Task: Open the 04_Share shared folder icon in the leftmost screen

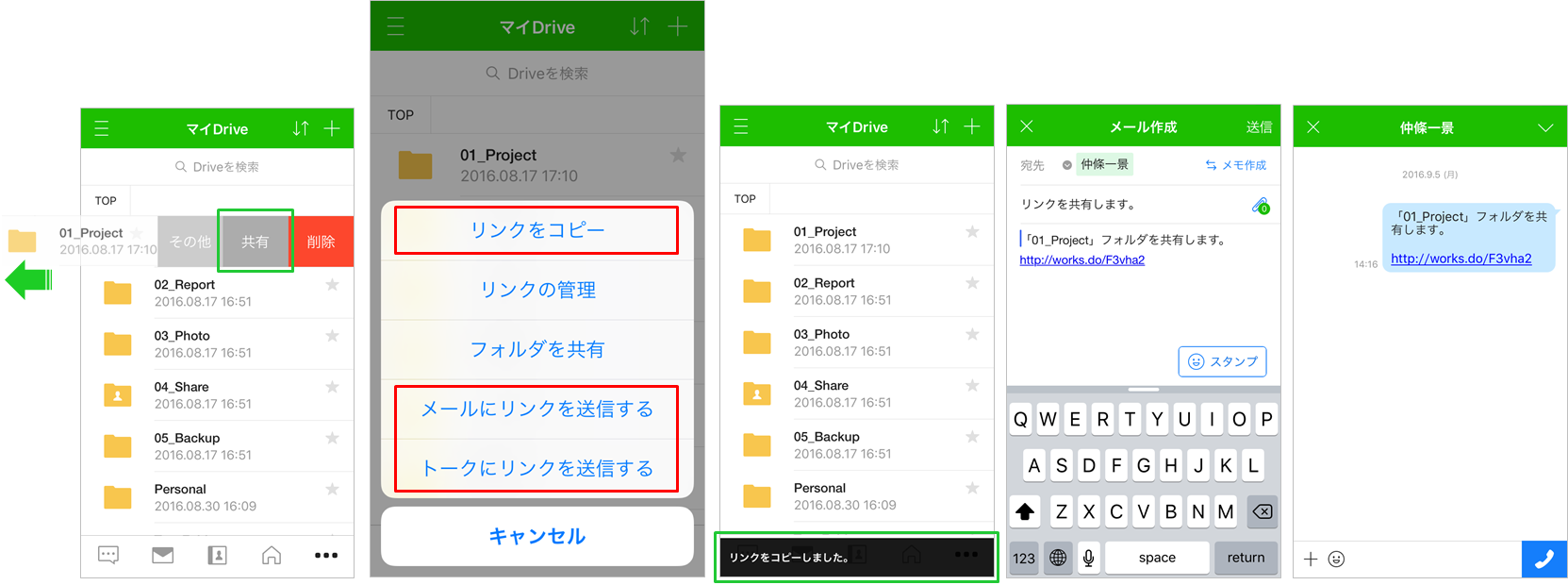Action: point(118,394)
